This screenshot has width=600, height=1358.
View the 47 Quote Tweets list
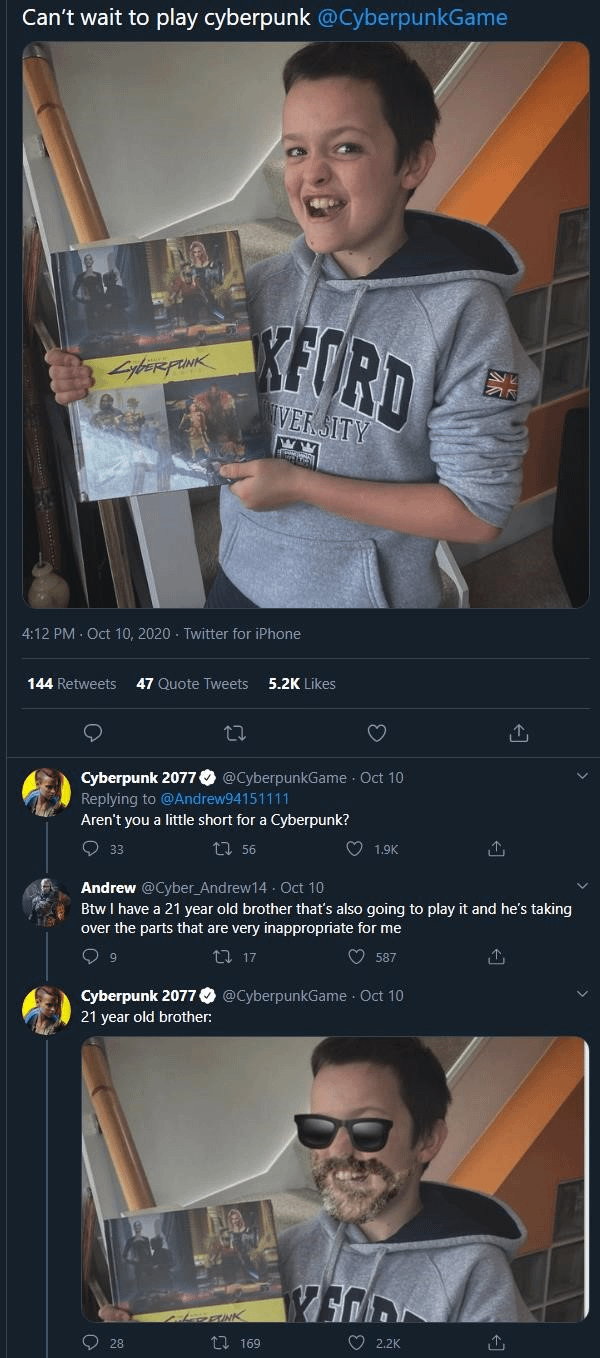[x=192, y=684]
